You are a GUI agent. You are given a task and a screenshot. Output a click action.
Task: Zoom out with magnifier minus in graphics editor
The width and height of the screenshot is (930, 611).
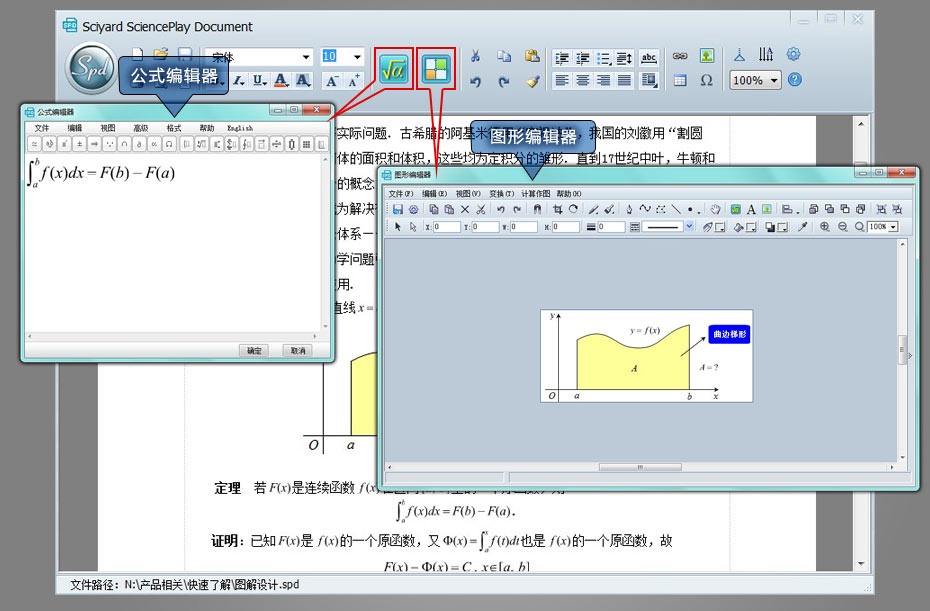pyautogui.click(x=842, y=227)
